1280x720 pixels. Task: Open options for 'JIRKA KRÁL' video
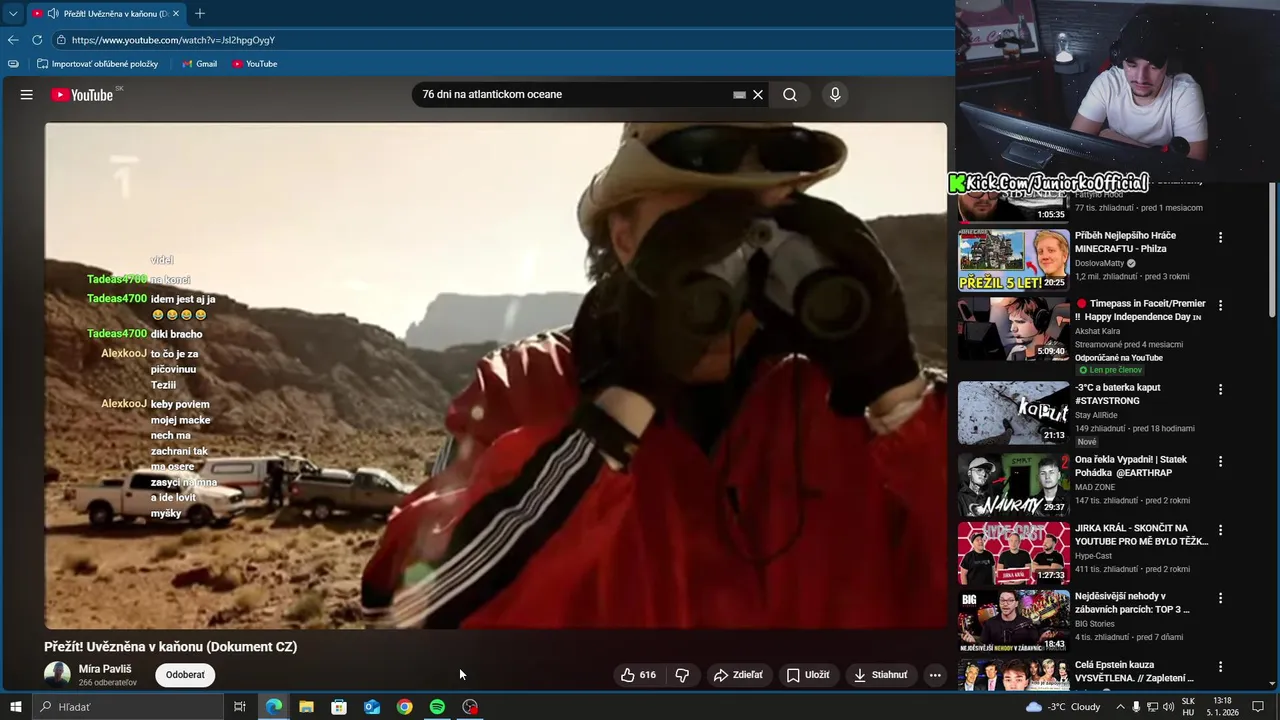pyautogui.click(x=1220, y=530)
